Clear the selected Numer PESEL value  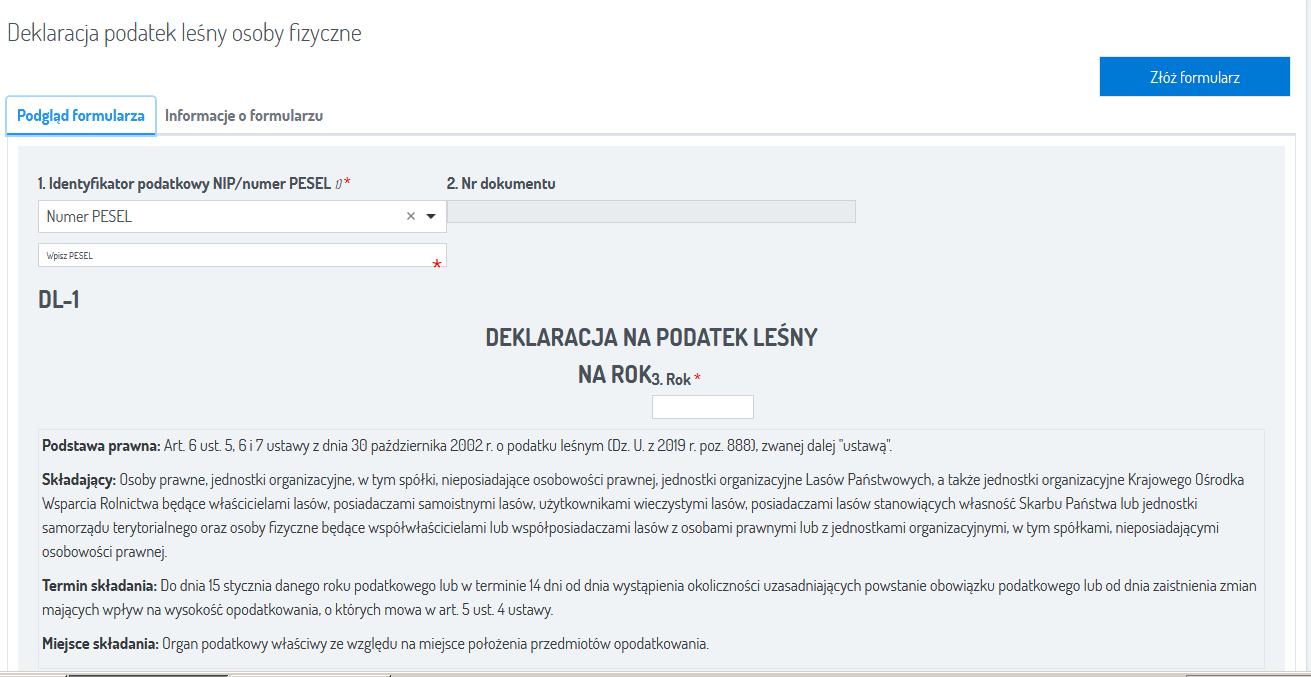pyautogui.click(x=410, y=216)
